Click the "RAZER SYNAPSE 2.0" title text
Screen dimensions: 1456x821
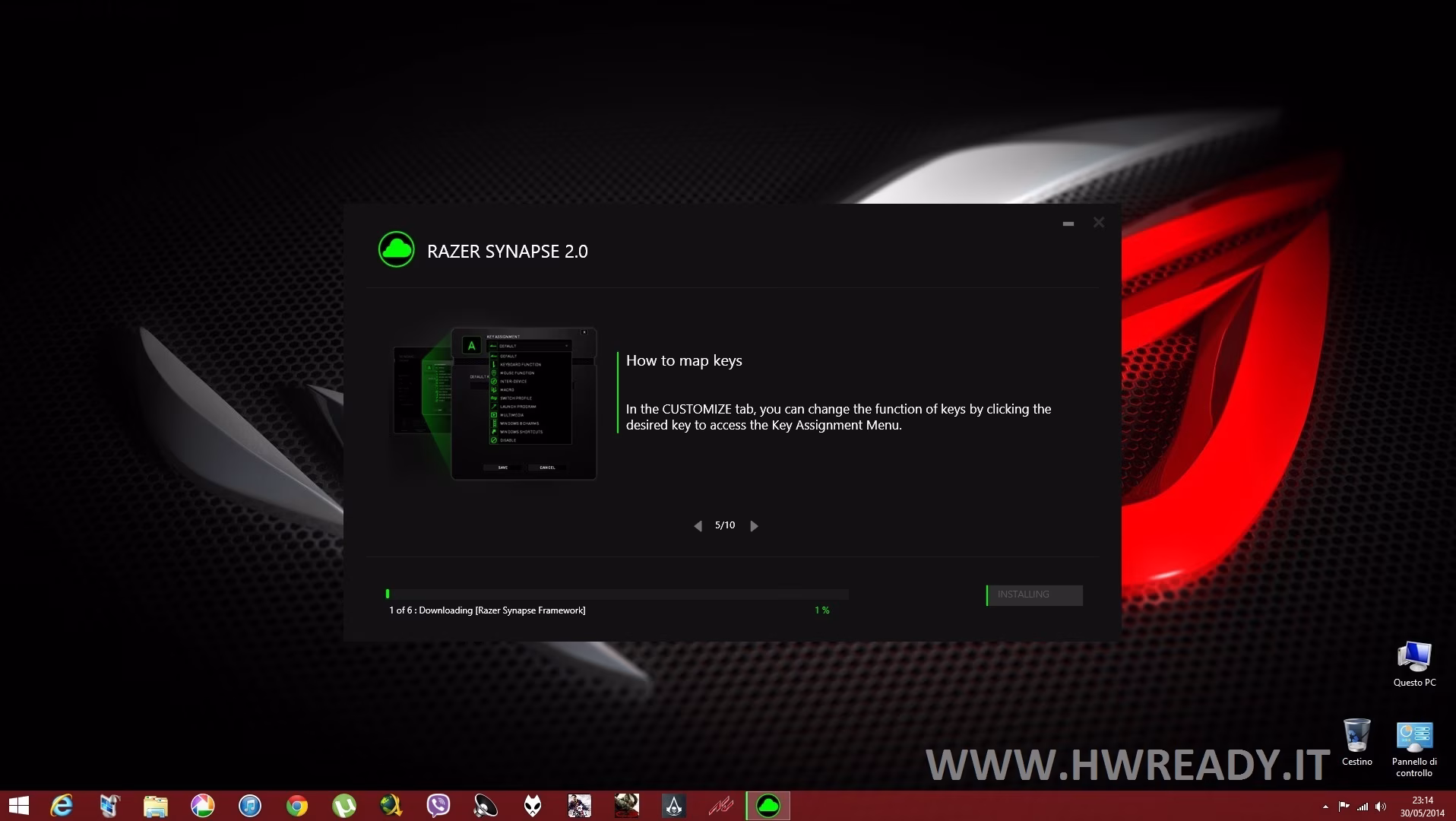pos(508,252)
